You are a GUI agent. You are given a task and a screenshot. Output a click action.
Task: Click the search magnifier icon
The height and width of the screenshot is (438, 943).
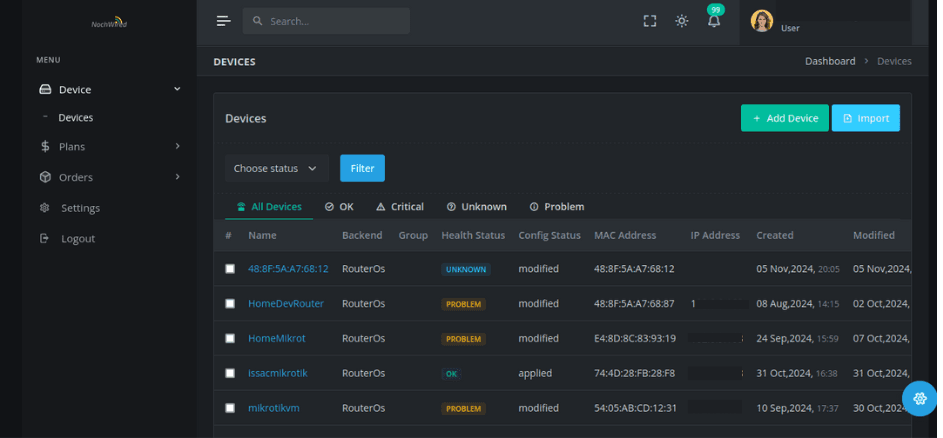[x=257, y=21]
